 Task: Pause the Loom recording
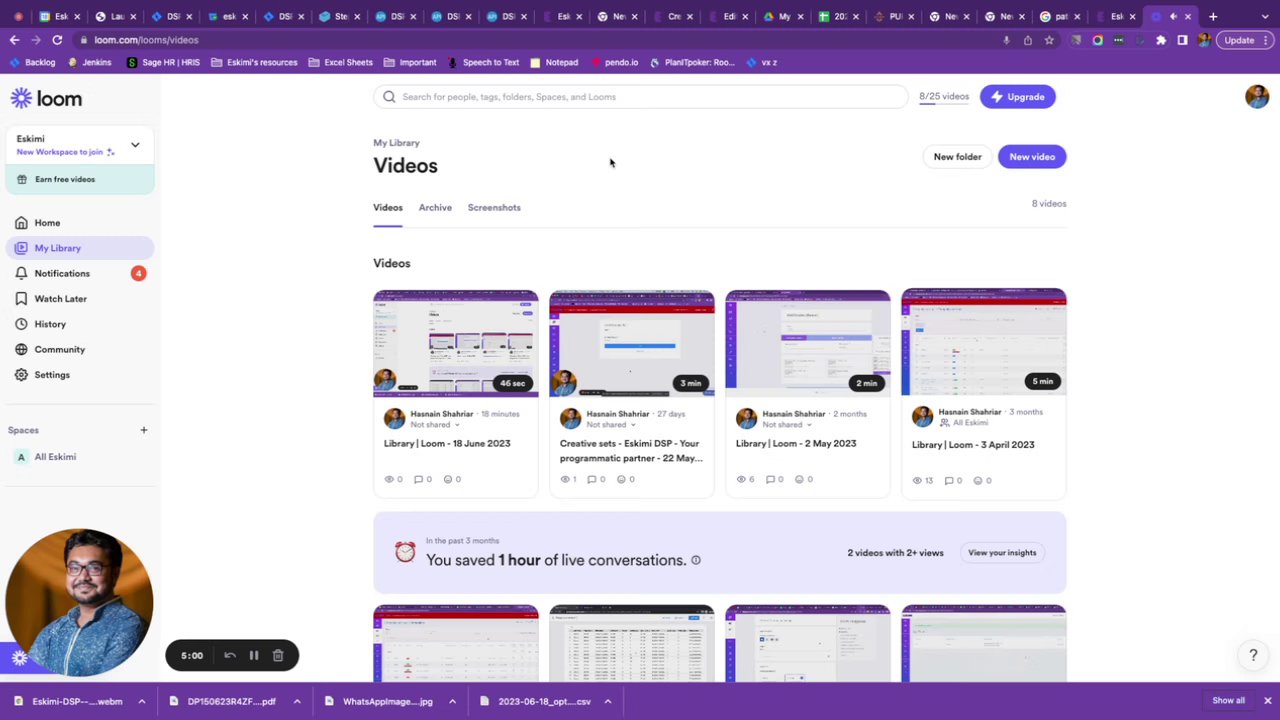click(254, 656)
